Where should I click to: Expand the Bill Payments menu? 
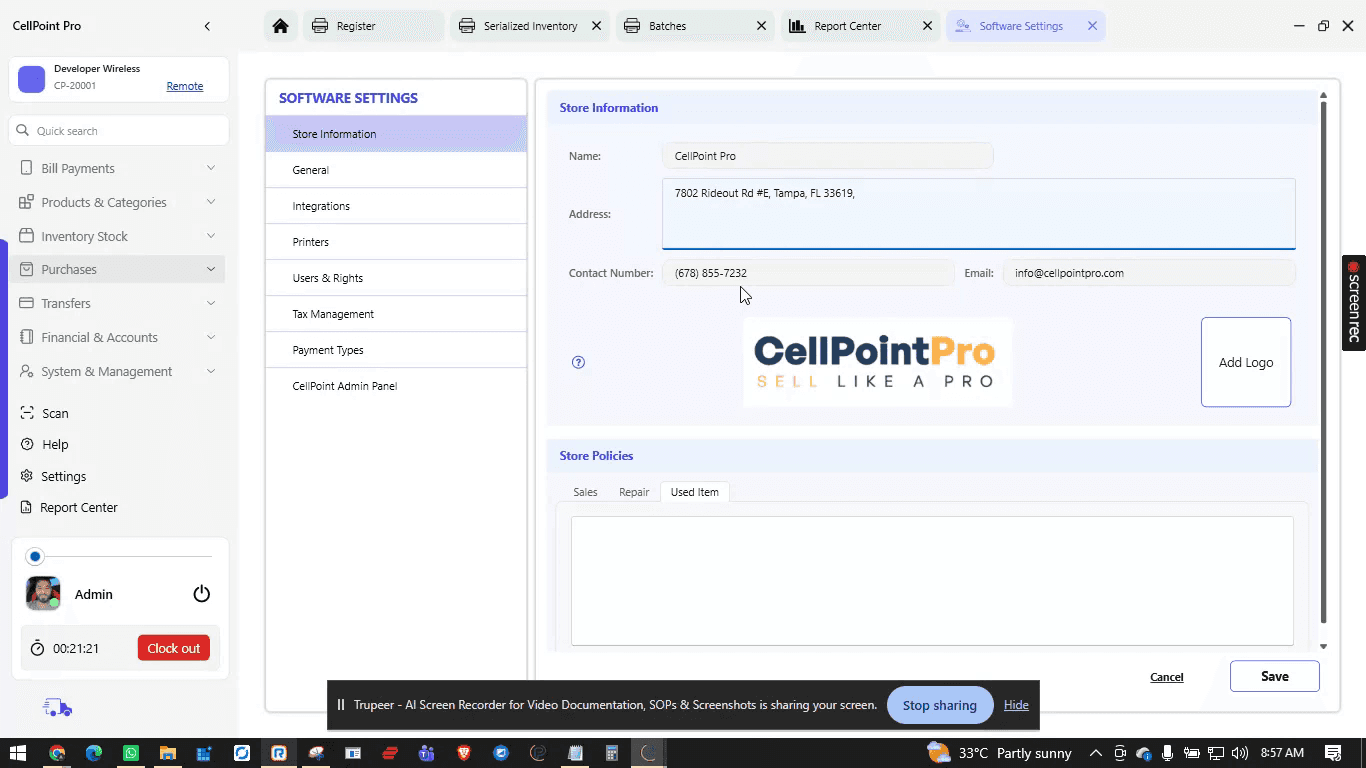211,168
